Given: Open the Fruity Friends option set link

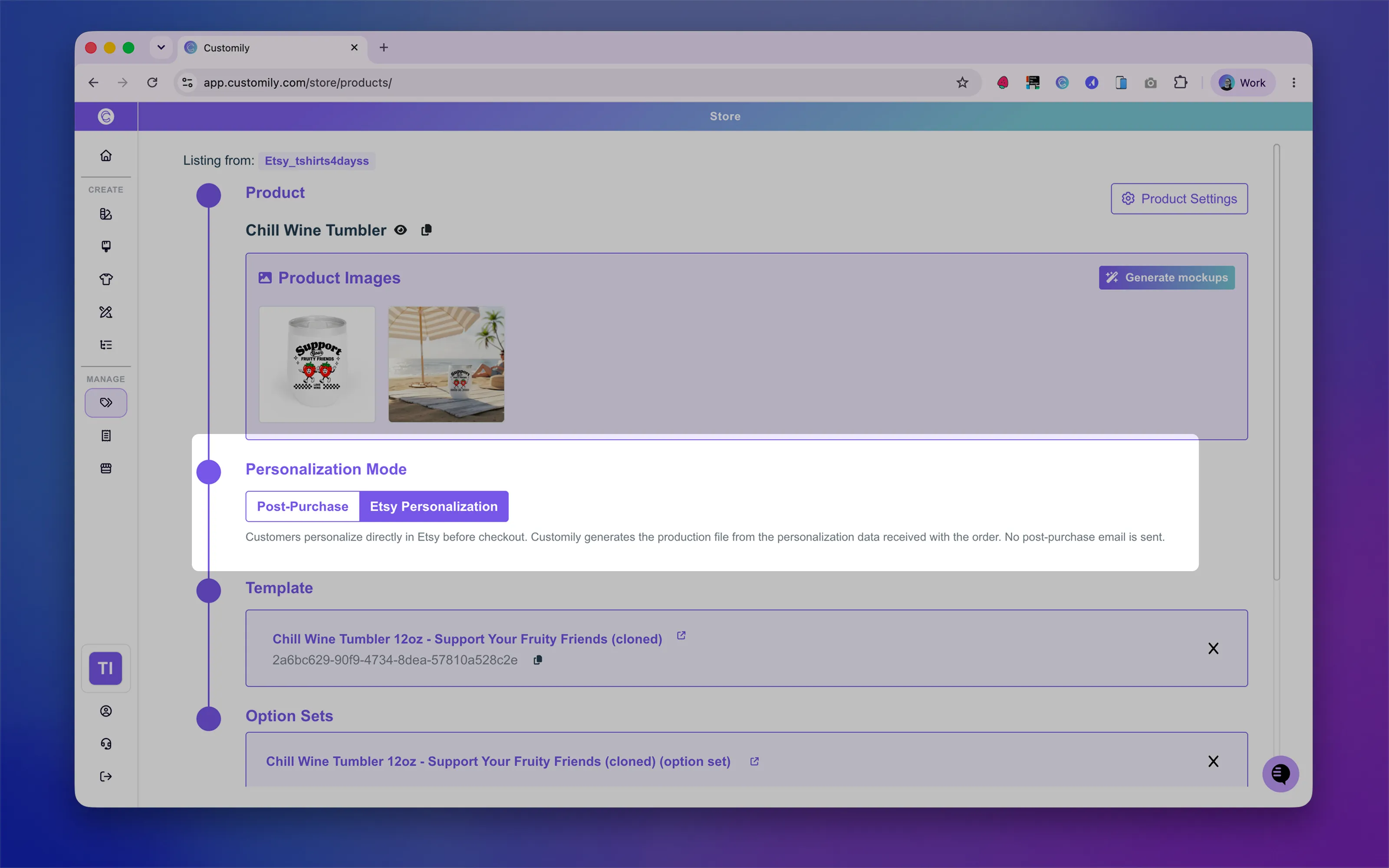Looking at the screenshot, I should pos(497,761).
